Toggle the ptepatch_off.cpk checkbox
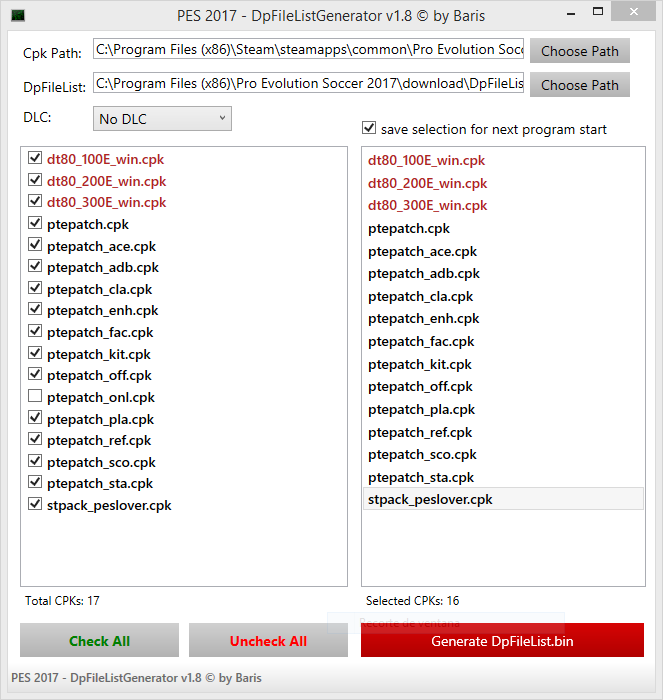Image resolution: width=663 pixels, height=700 pixels. (x=35, y=374)
